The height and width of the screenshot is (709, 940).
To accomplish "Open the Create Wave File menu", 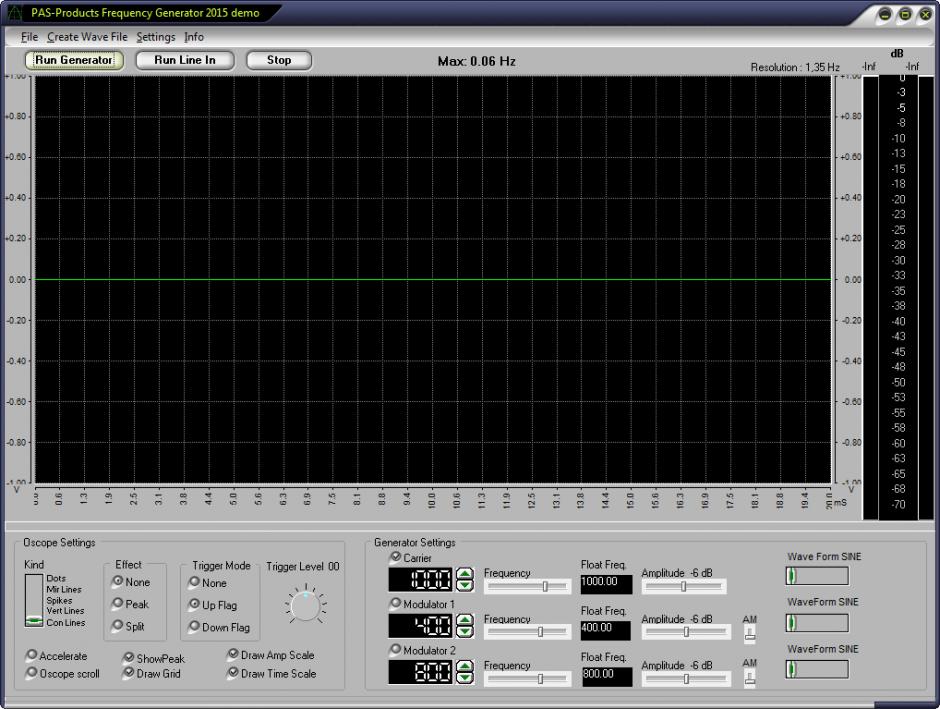I will point(87,37).
